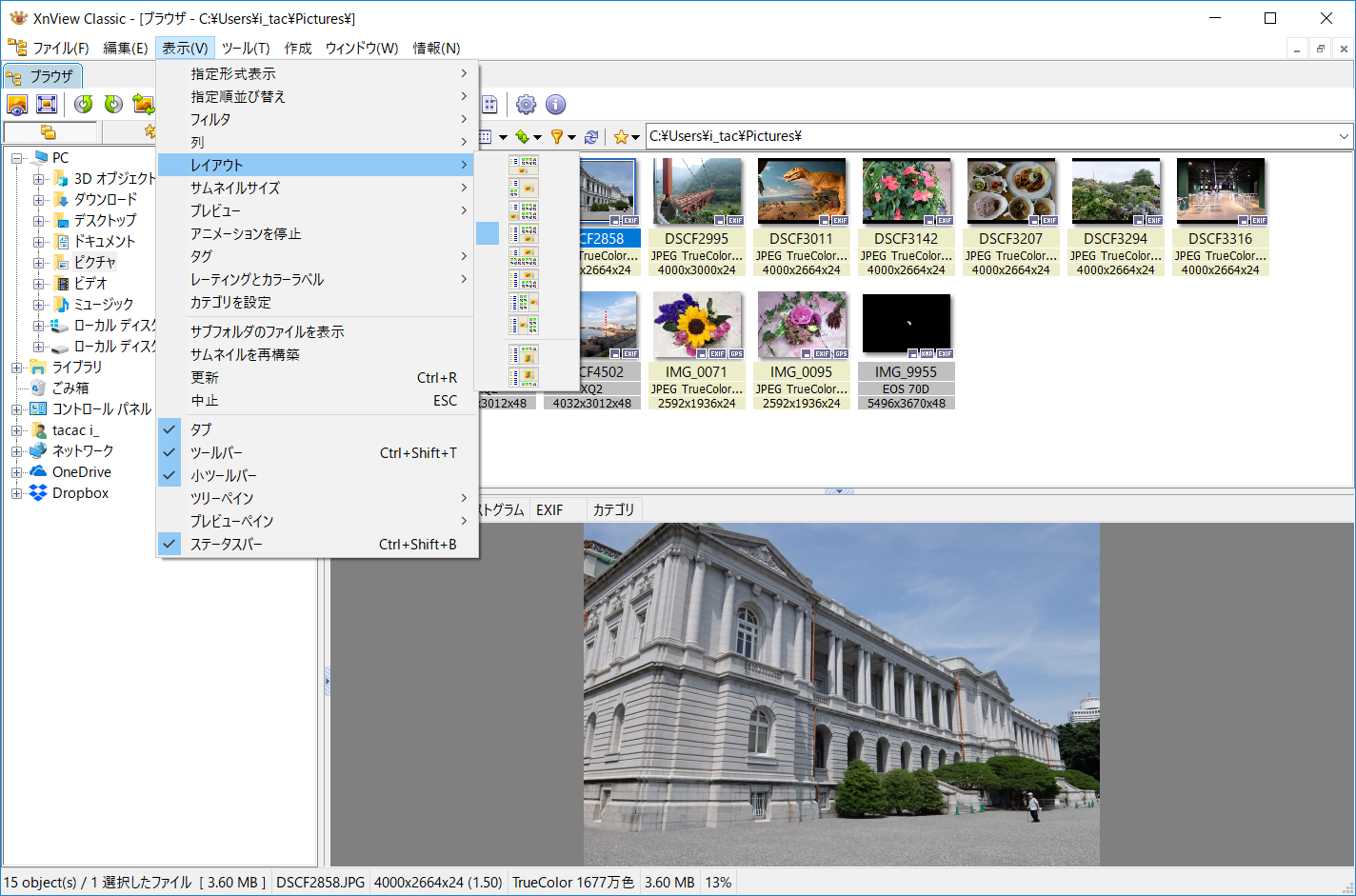Expand the ダウンロード folder node
The height and width of the screenshot is (896, 1356).
(38, 200)
